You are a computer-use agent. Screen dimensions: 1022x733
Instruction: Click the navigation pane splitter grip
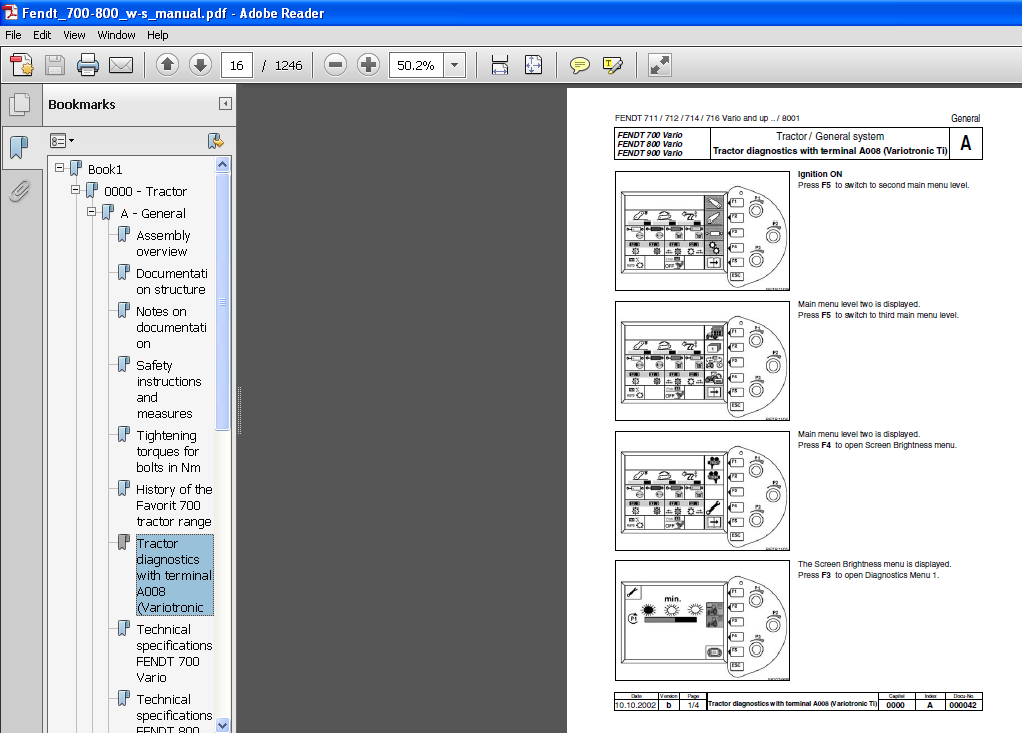click(x=239, y=410)
